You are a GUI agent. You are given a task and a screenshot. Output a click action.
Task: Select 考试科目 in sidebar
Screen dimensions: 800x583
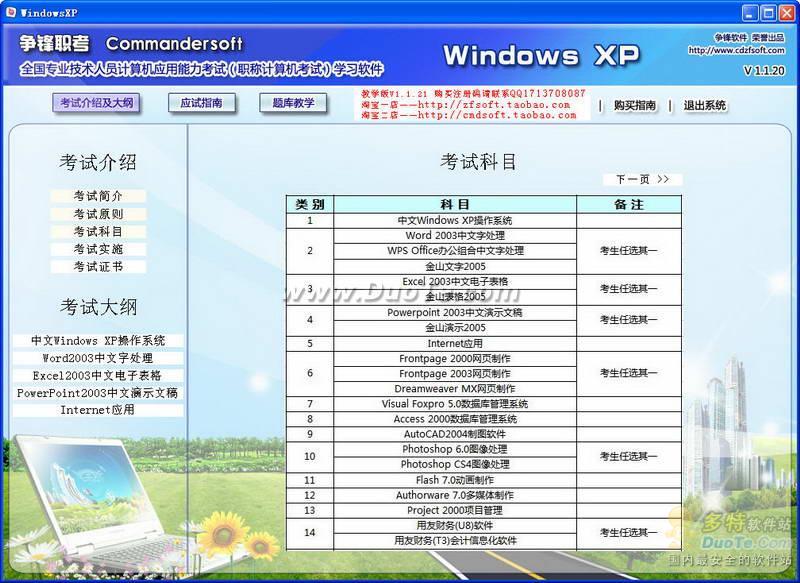pyautogui.click(x=98, y=232)
